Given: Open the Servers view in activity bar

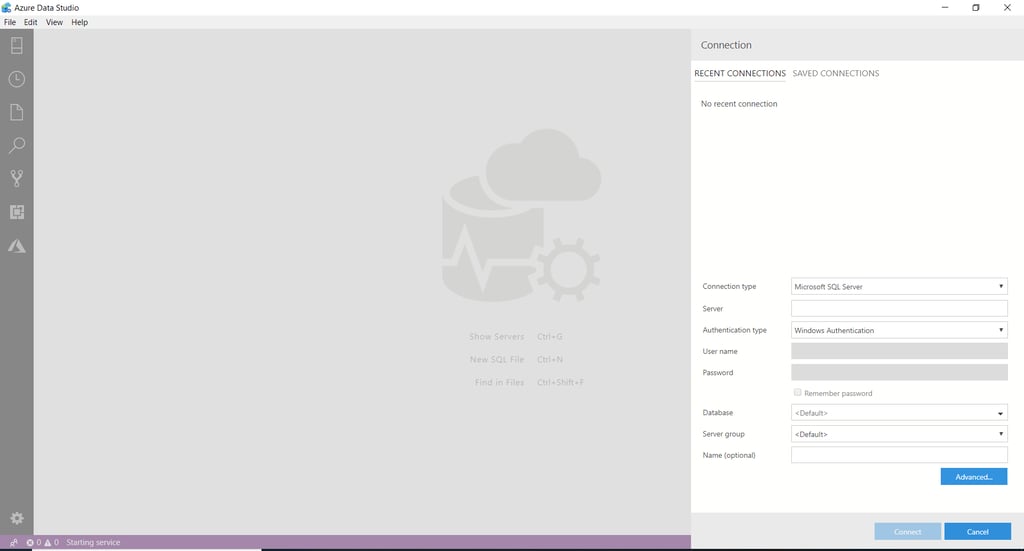Looking at the screenshot, I should tap(17, 45).
